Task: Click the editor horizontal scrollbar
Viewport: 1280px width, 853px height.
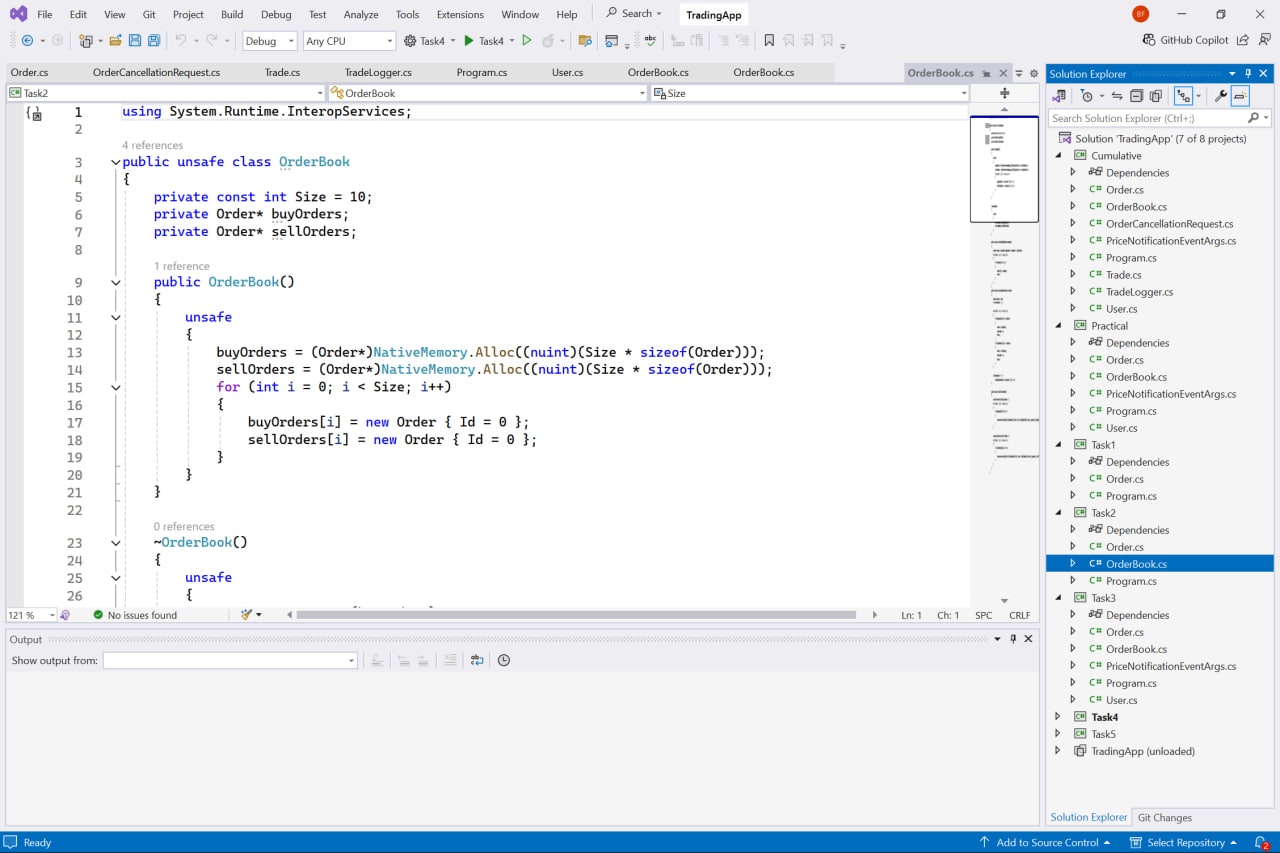Action: pos(576,615)
